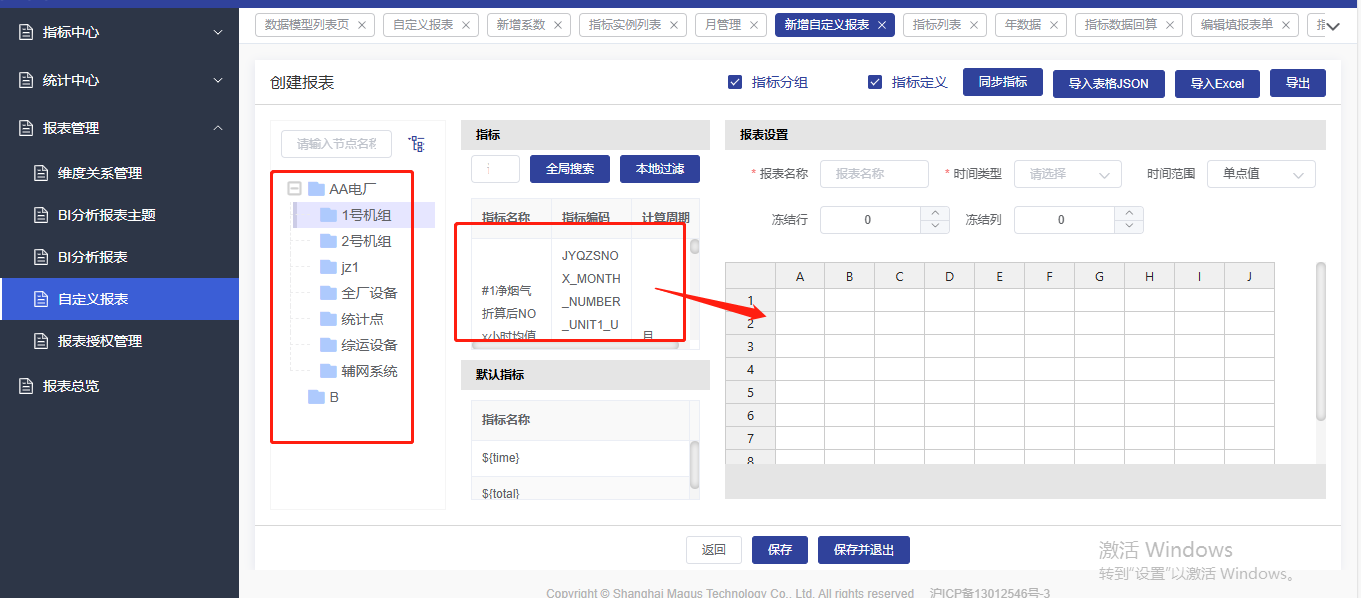Viewport: 1361px width, 598px height.
Task: Close the 月管理 tab with its X
Action: coord(753,25)
